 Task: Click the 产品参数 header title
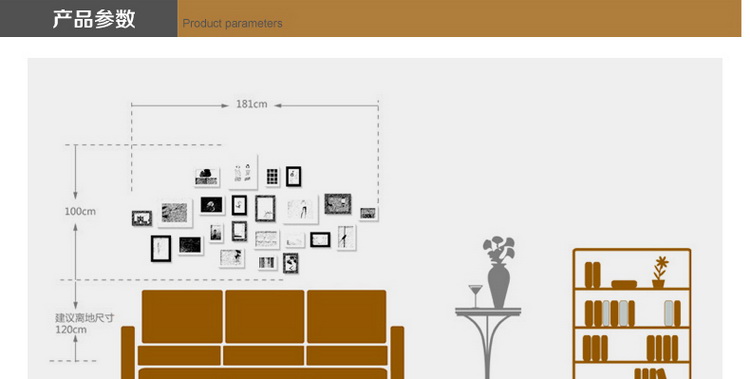point(94,19)
